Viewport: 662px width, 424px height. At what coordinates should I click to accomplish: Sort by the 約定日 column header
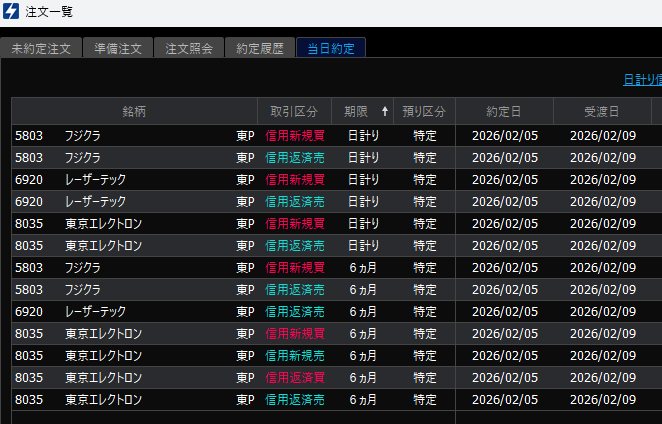504,111
